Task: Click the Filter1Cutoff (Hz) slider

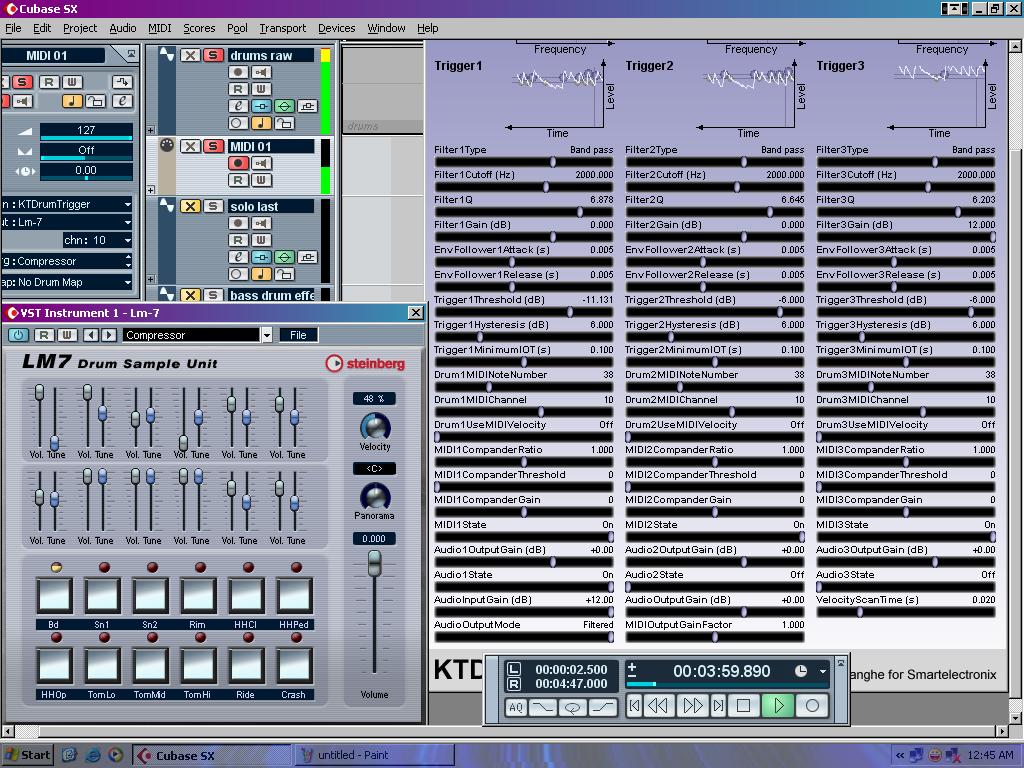Action: coord(524,187)
